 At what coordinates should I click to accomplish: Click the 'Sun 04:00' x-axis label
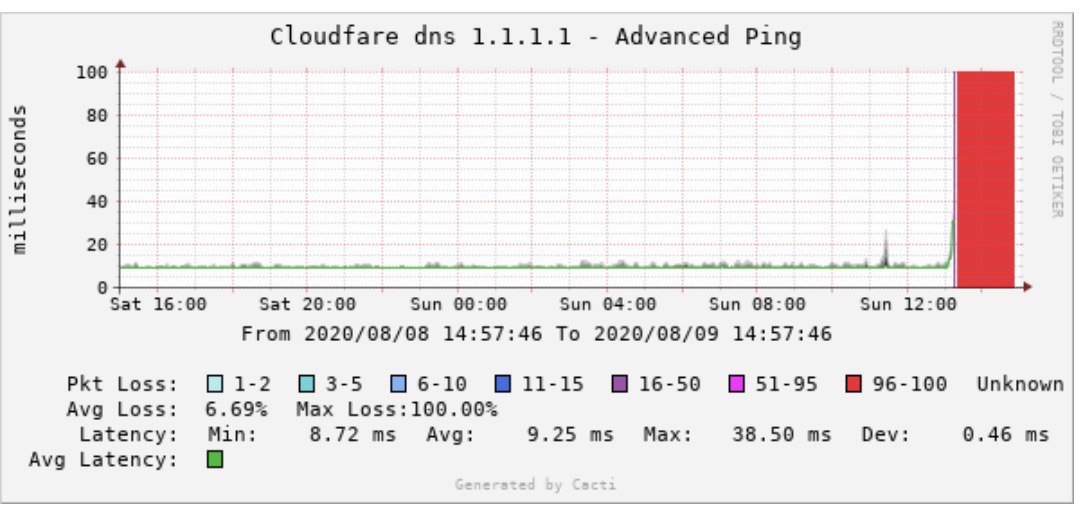(x=608, y=304)
